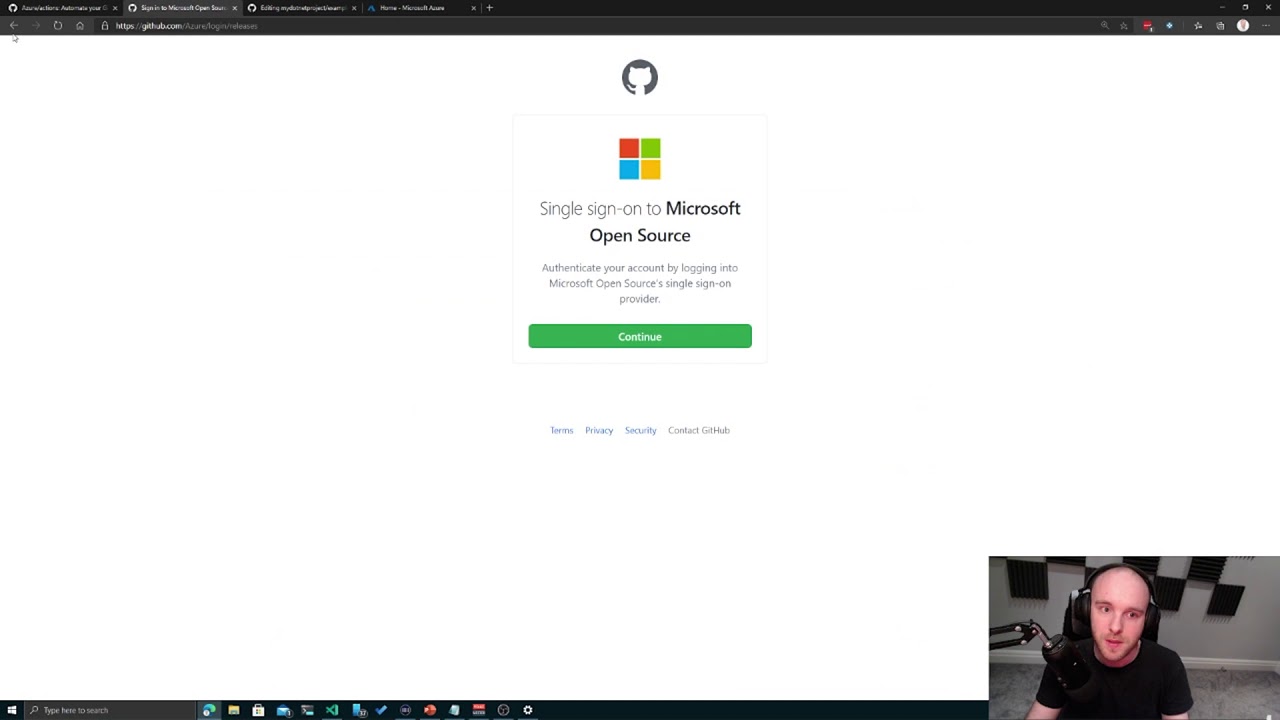Image resolution: width=1280 pixels, height=720 pixels.
Task: Open the Favorites list
Action: 1198,26
